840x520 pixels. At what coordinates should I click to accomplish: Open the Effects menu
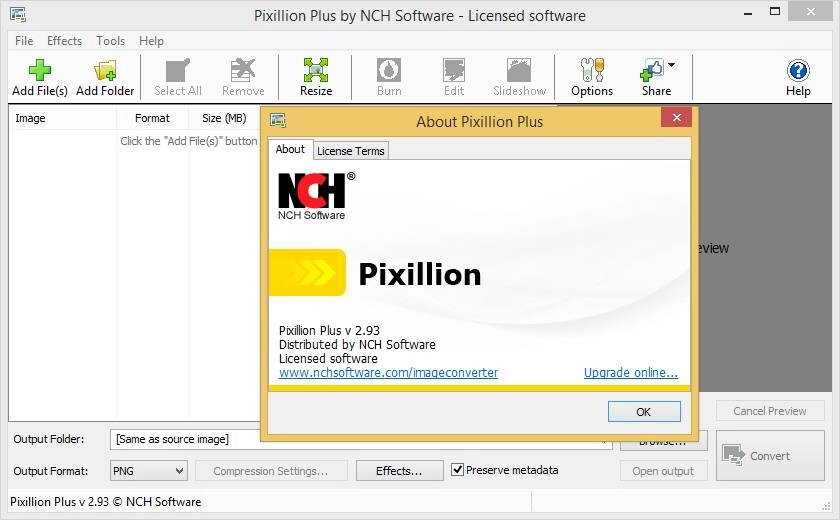point(64,41)
